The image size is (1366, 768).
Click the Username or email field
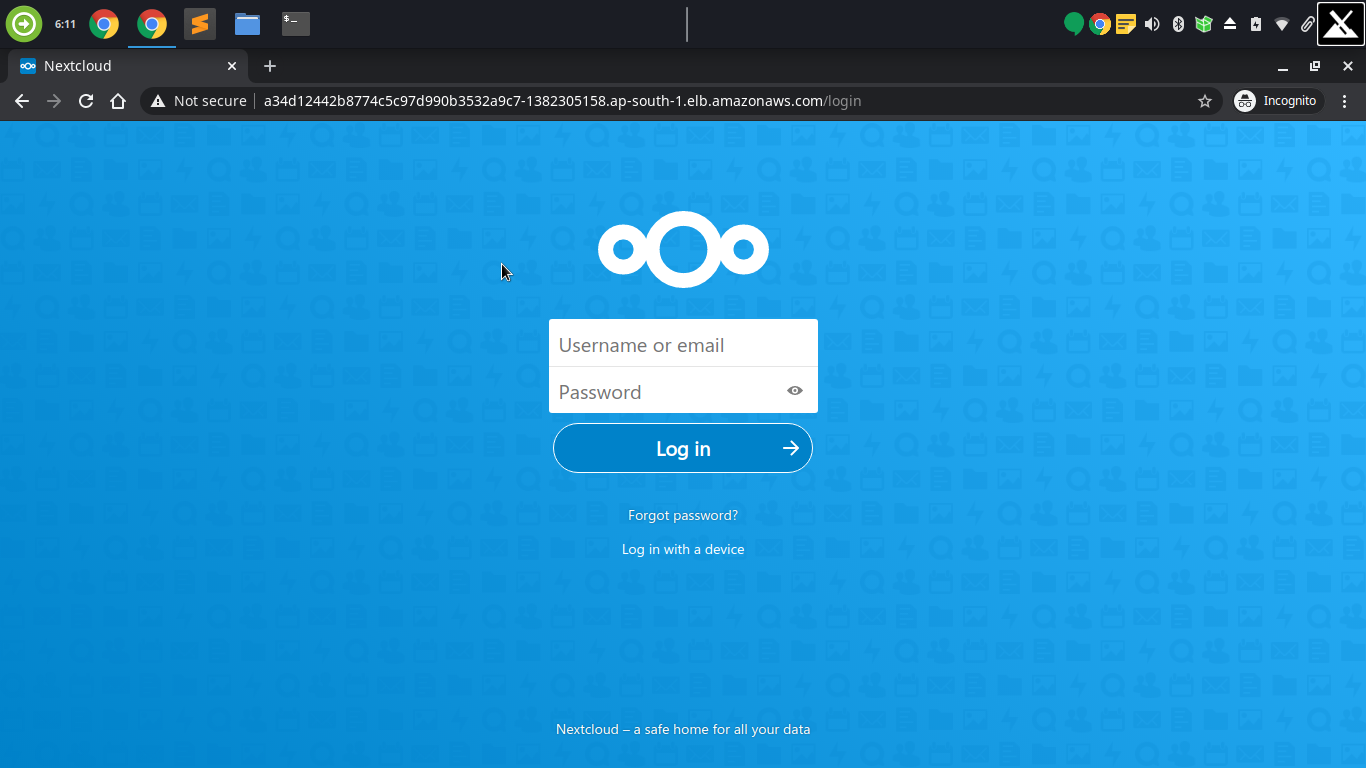click(x=683, y=344)
